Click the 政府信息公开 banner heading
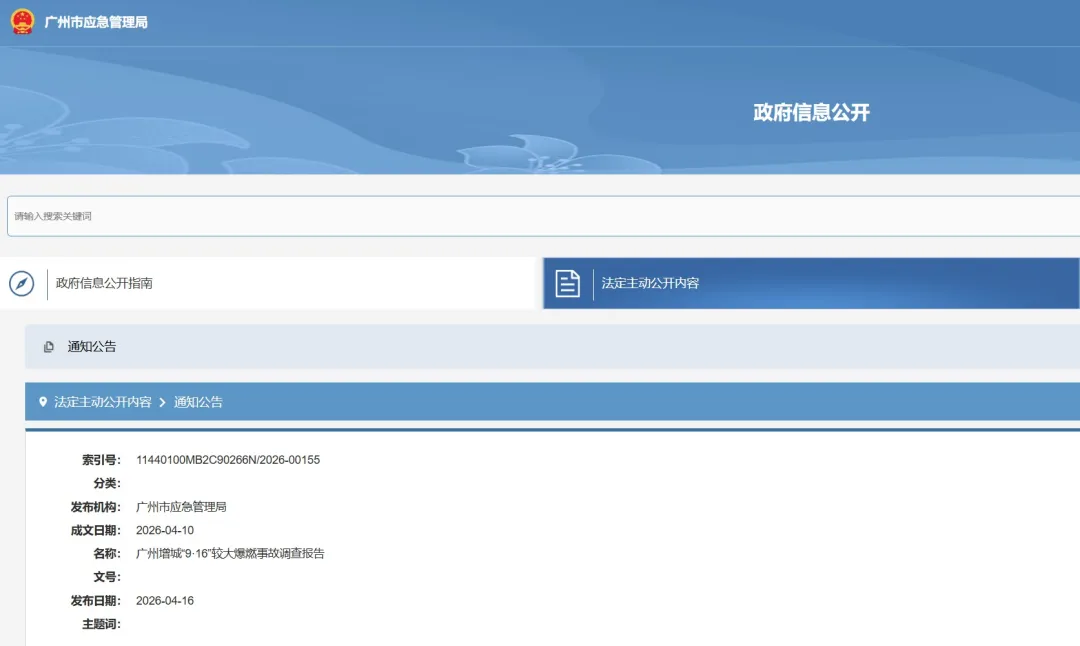The image size is (1080, 646). (811, 112)
